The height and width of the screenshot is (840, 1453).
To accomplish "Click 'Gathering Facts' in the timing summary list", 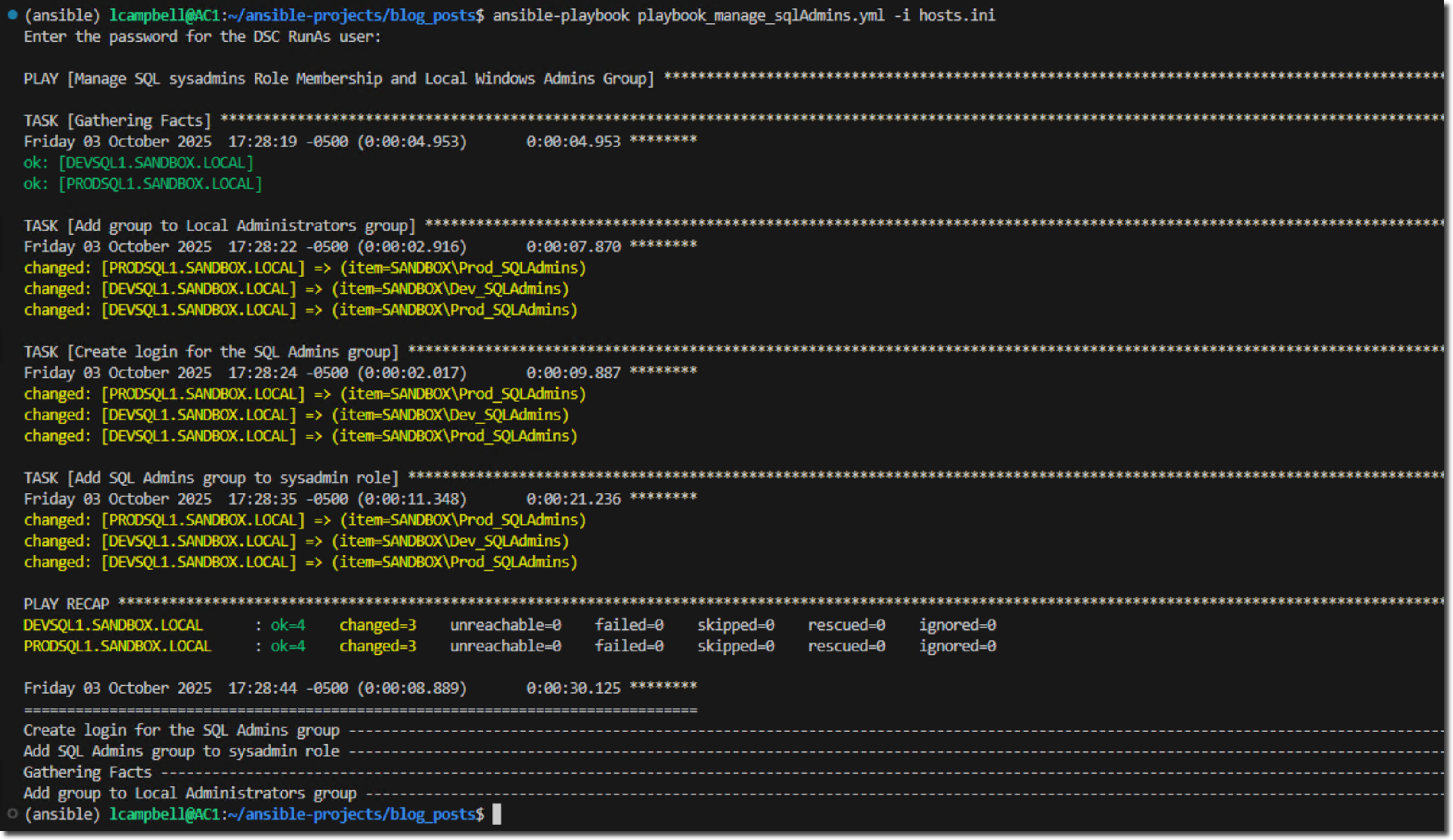I will point(87,772).
